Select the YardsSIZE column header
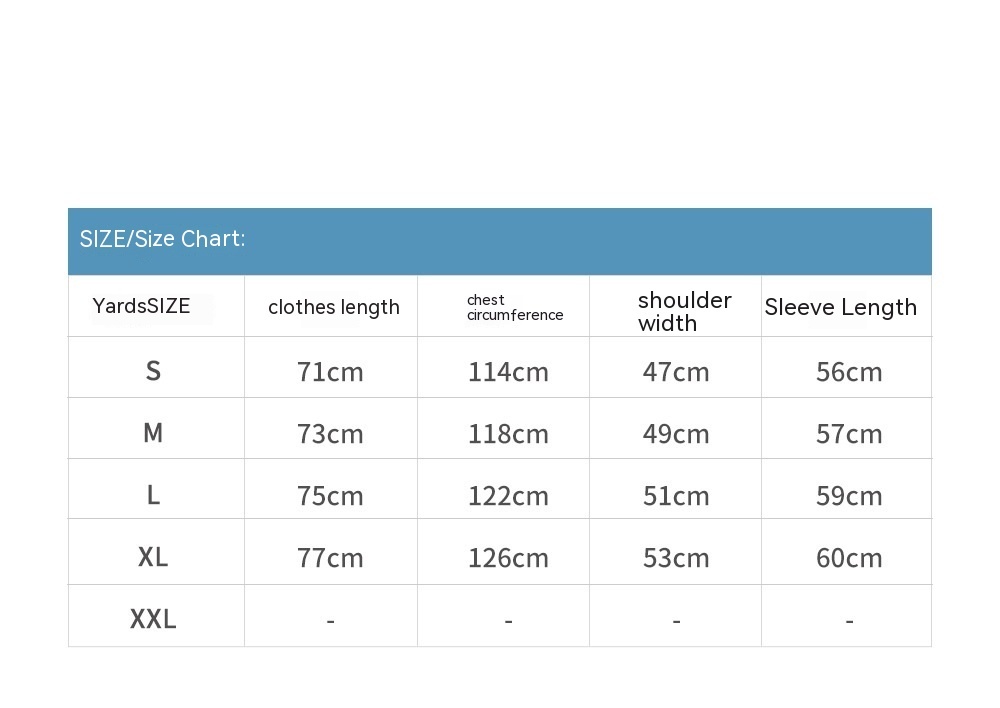The height and width of the screenshot is (708, 1000). point(141,306)
